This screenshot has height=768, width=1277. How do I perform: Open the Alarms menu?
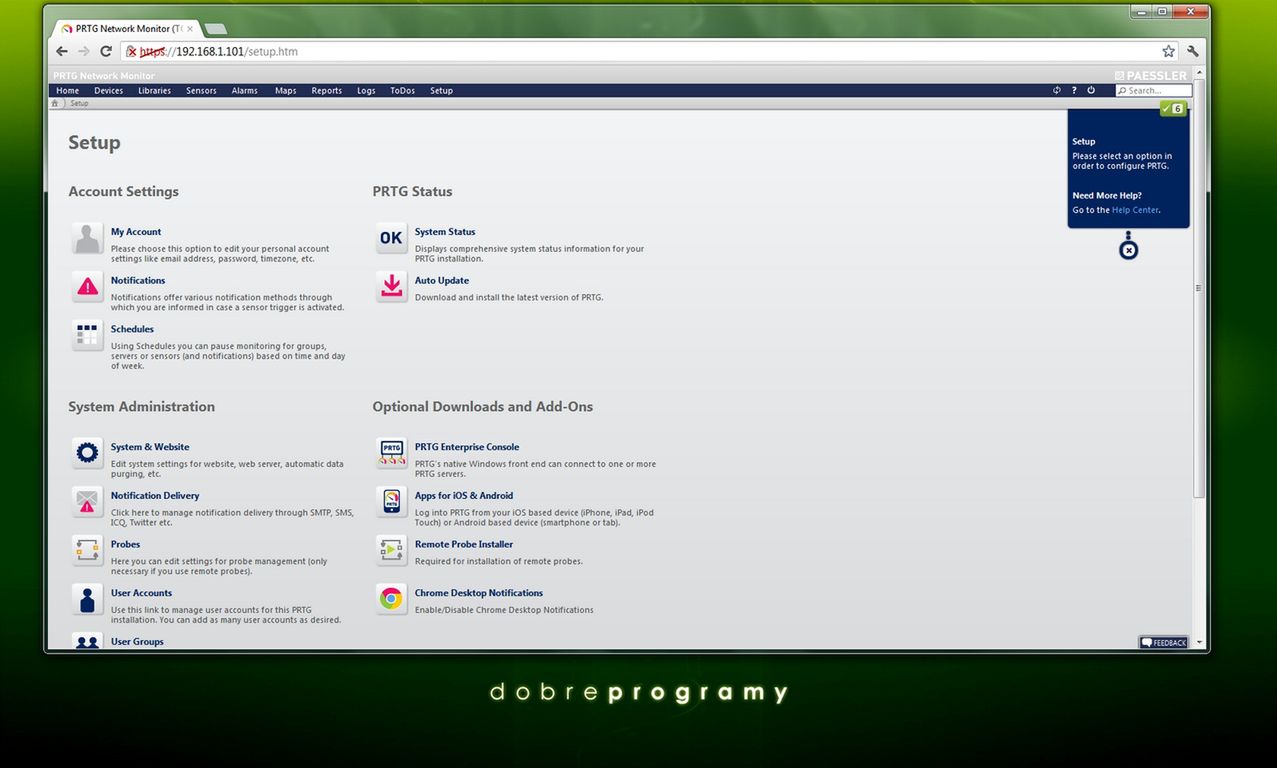point(245,90)
